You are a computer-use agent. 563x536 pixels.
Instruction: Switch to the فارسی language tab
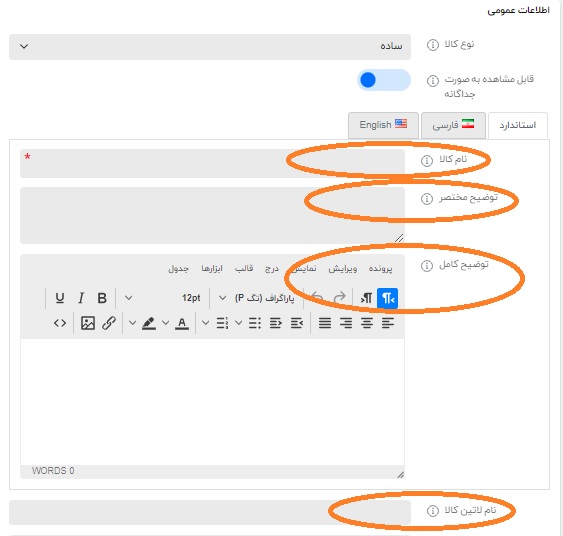(453, 125)
